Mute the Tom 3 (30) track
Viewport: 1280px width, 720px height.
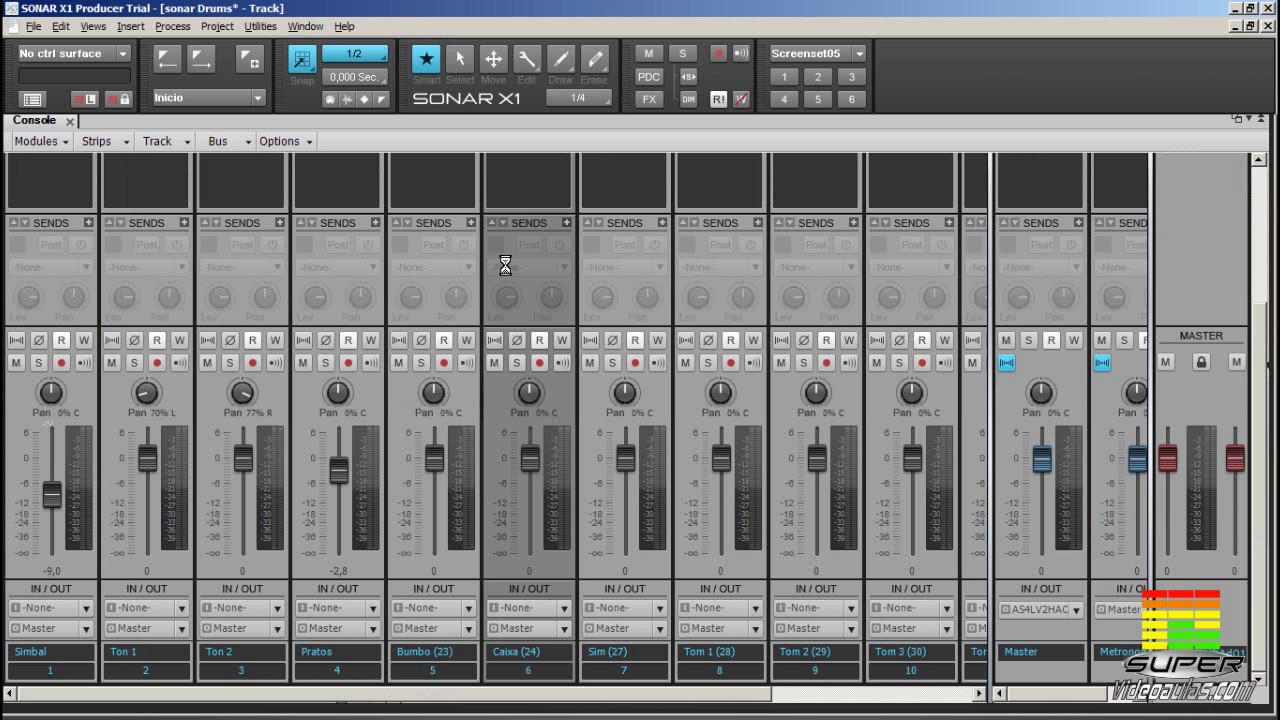[x=877, y=362]
